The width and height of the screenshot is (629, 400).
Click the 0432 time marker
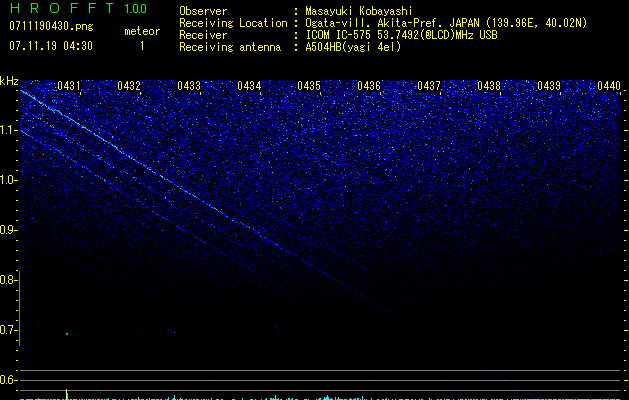pyautogui.click(x=129, y=86)
